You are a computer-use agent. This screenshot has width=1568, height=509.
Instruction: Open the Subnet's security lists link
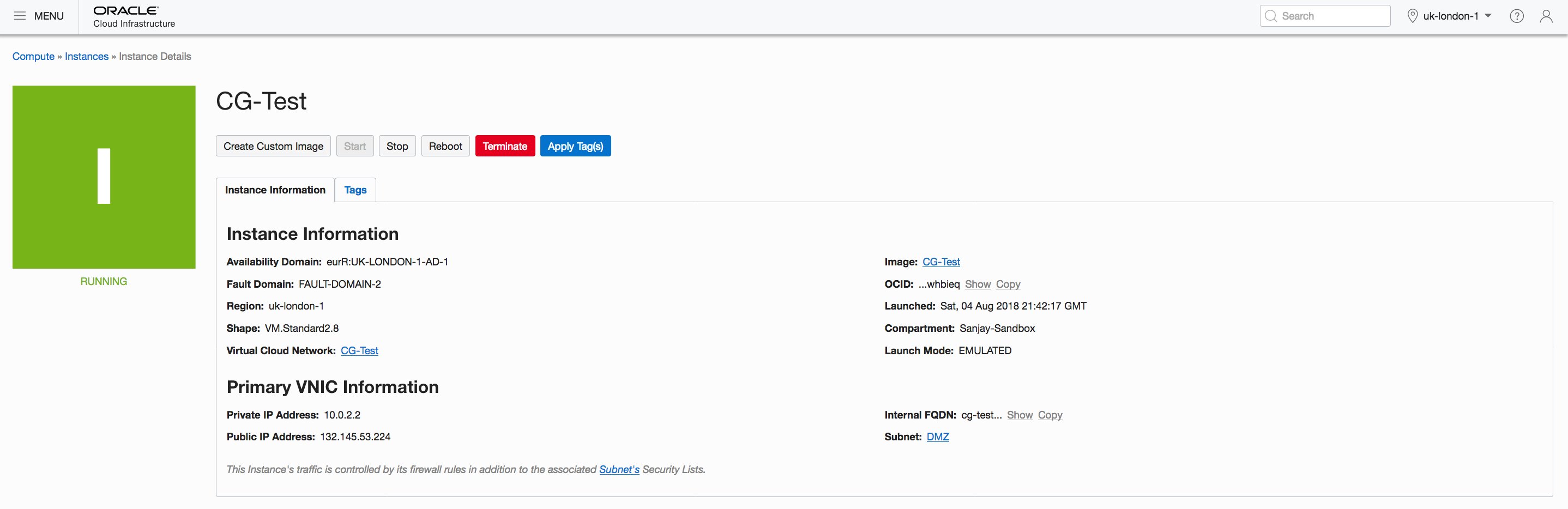point(619,469)
